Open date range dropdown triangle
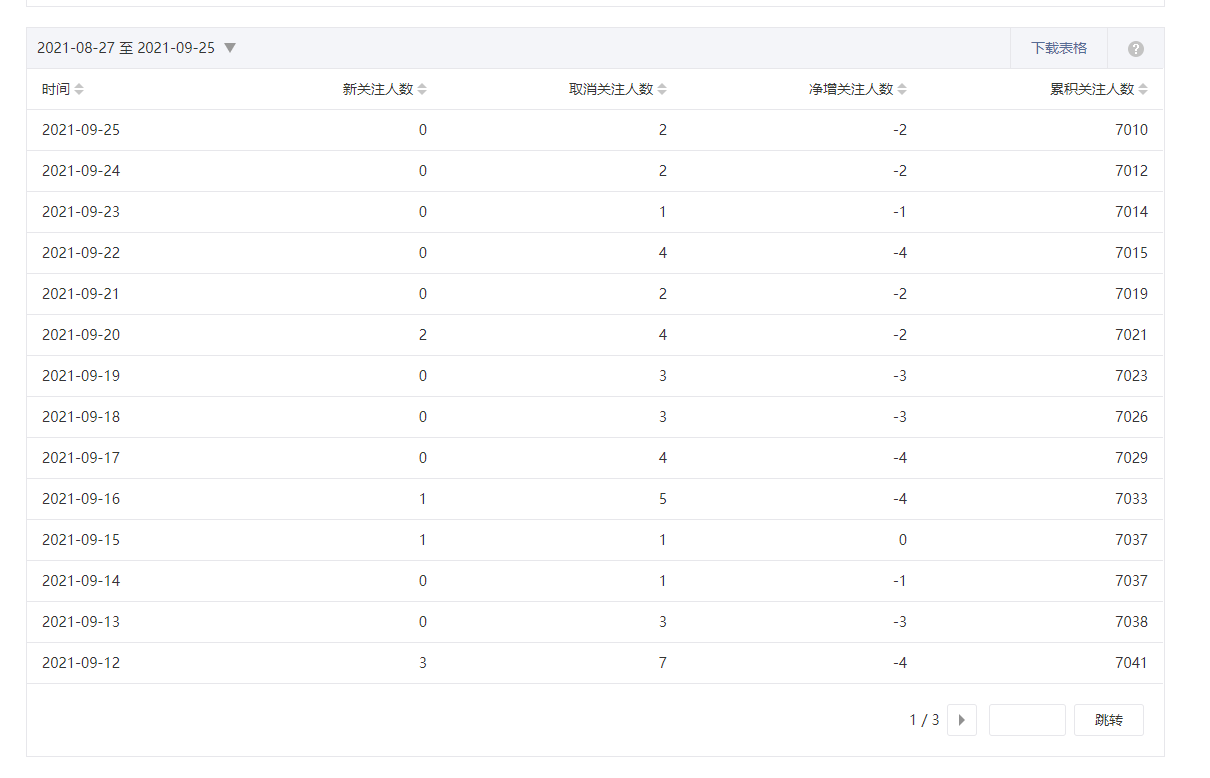The width and height of the screenshot is (1210, 778). pyautogui.click(x=230, y=48)
